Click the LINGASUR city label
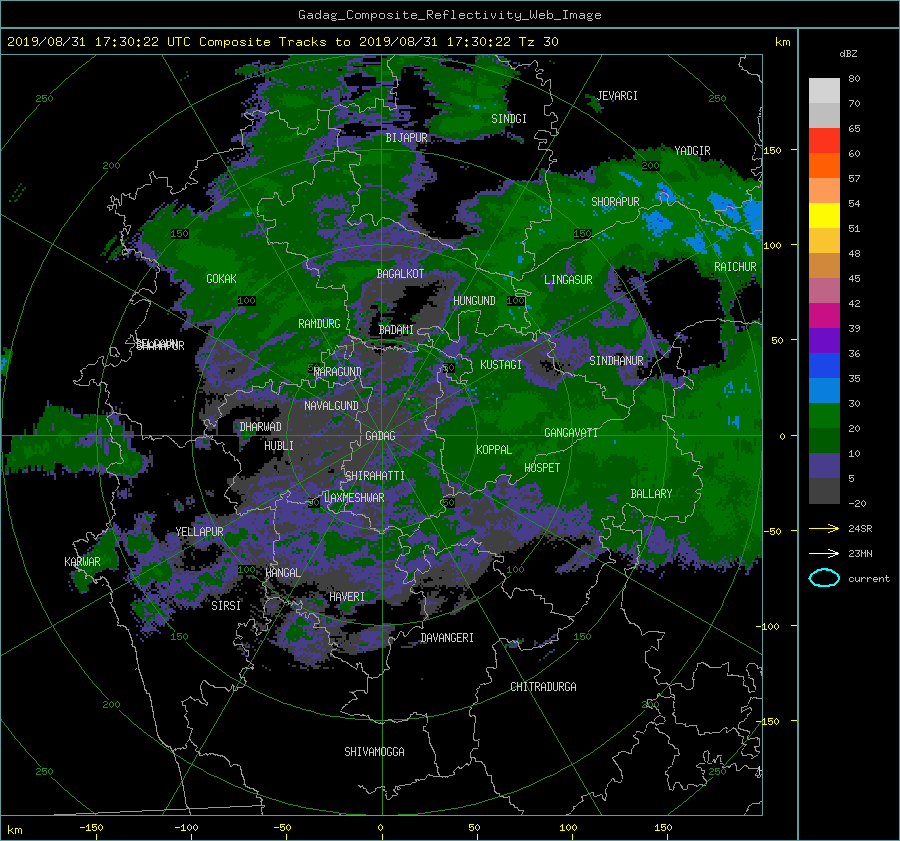Viewport: 900px width, 841px height. (568, 280)
